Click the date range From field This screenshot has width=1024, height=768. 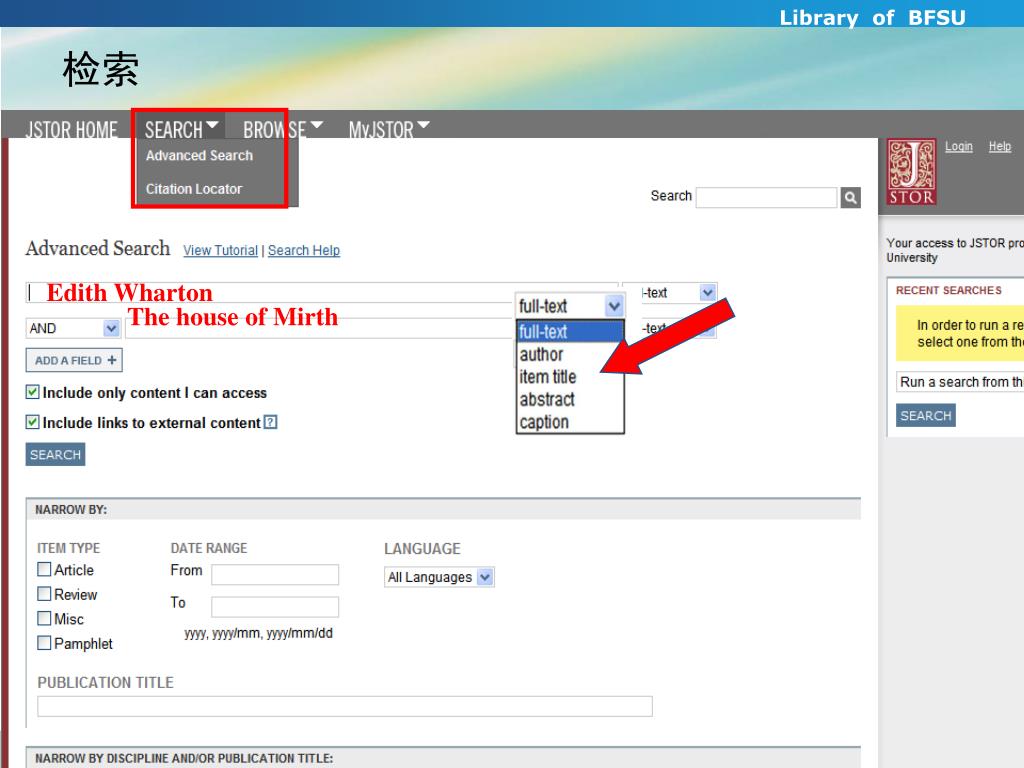click(275, 574)
